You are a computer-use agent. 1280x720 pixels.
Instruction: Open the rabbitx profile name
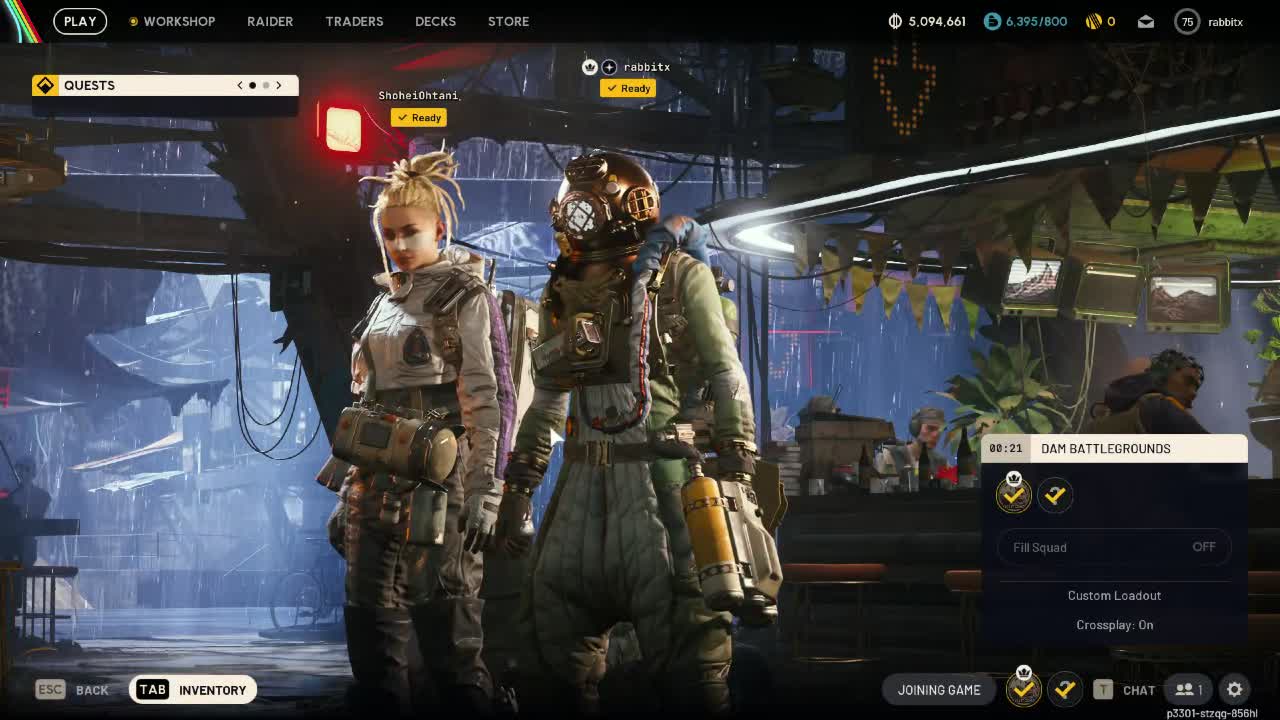click(1225, 21)
